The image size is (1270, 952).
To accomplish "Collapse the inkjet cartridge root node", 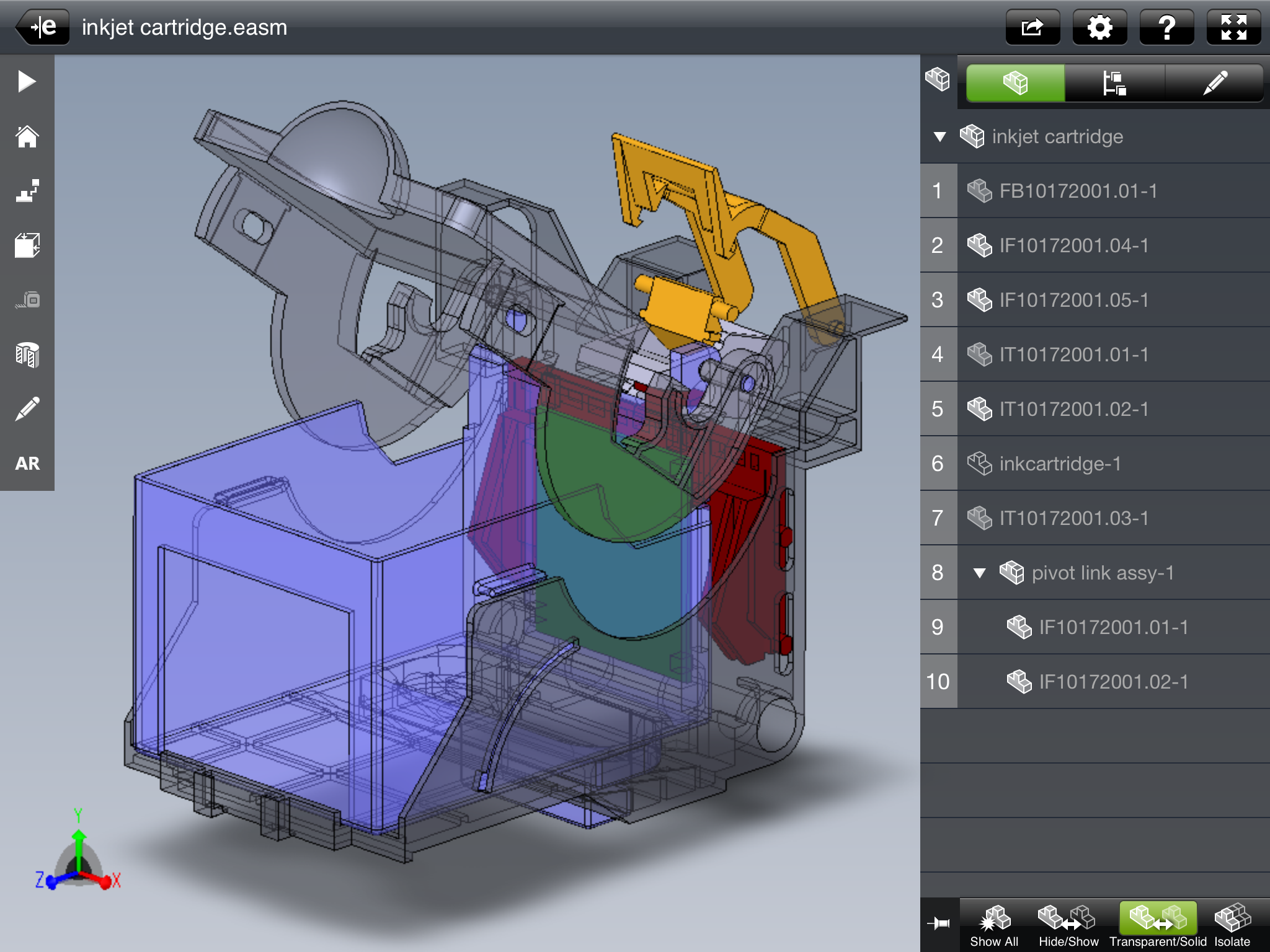I will pyautogui.click(x=939, y=136).
